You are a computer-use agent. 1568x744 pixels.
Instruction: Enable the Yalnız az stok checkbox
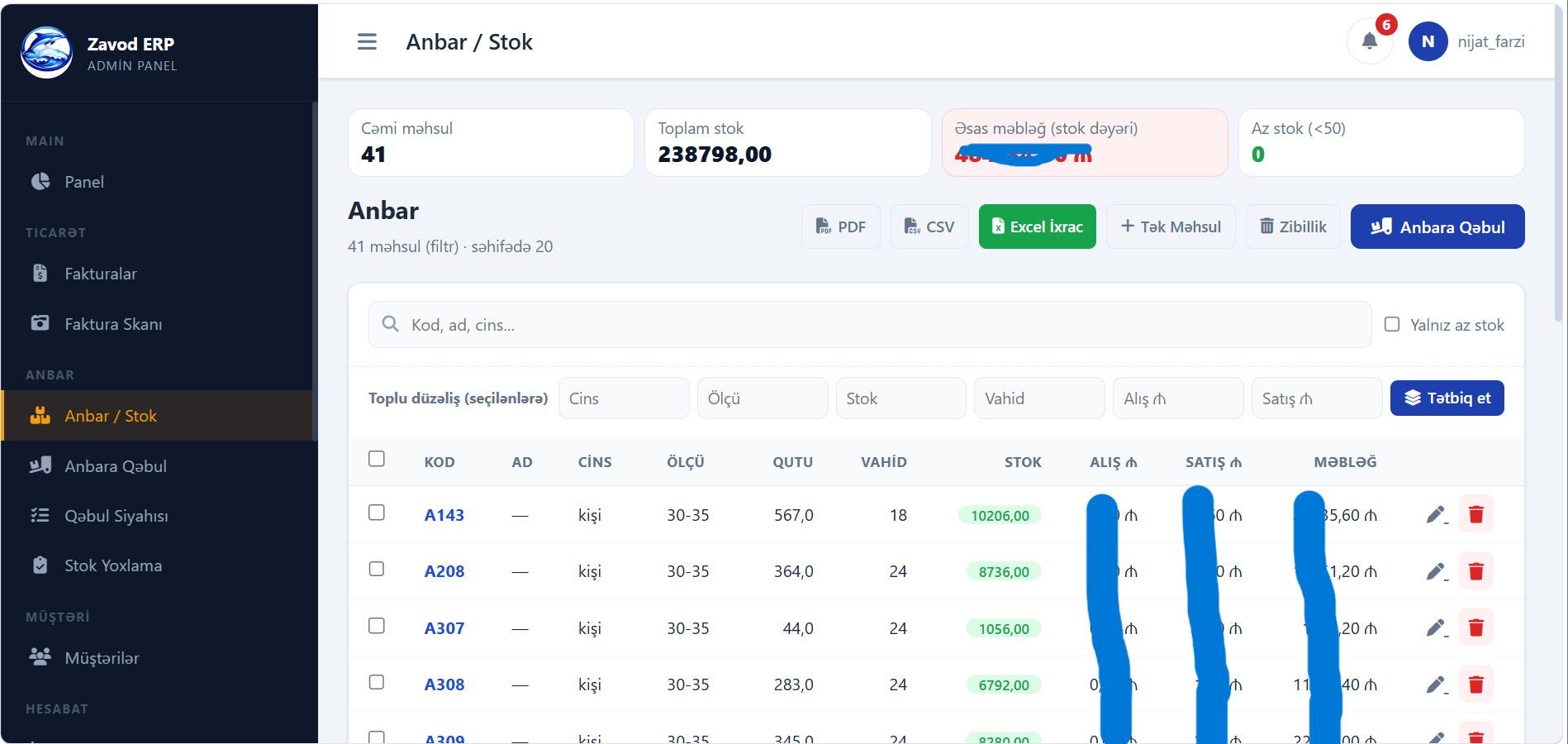1392,324
